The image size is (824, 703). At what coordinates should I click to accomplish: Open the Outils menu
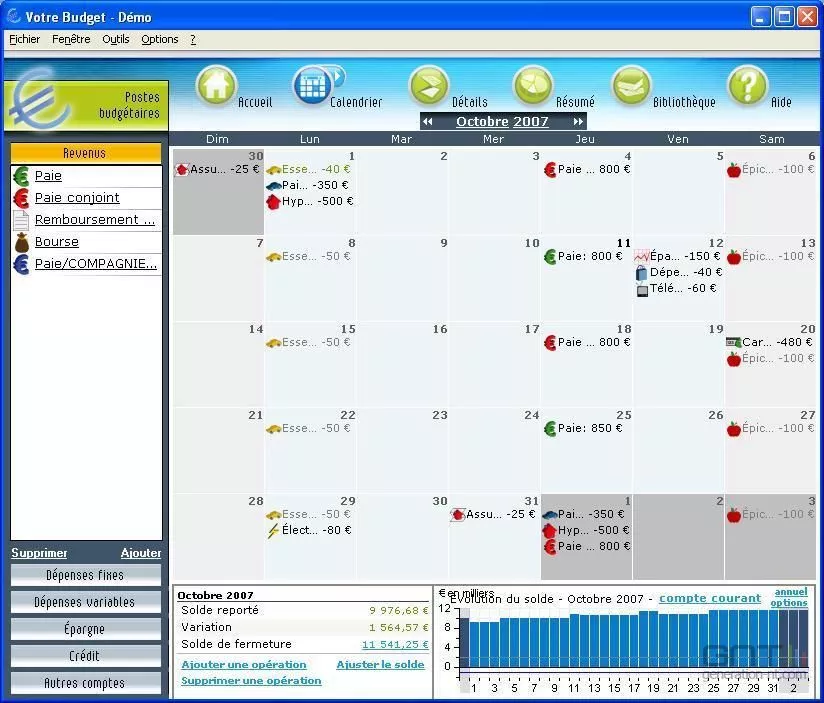(x=116, y=39)
